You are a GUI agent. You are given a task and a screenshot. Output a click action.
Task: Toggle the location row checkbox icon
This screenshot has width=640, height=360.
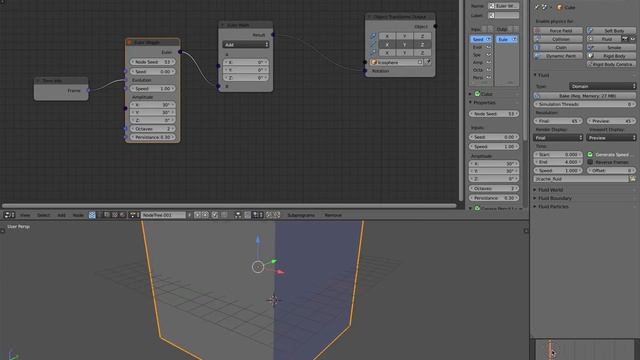tap(373, 36)
